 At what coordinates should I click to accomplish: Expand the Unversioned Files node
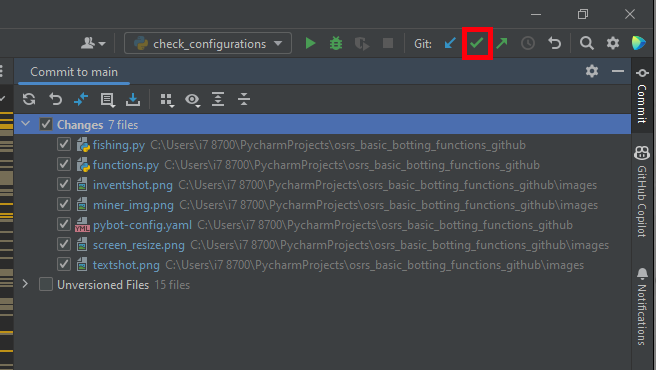pyautogui.click(x=25, y=284)
